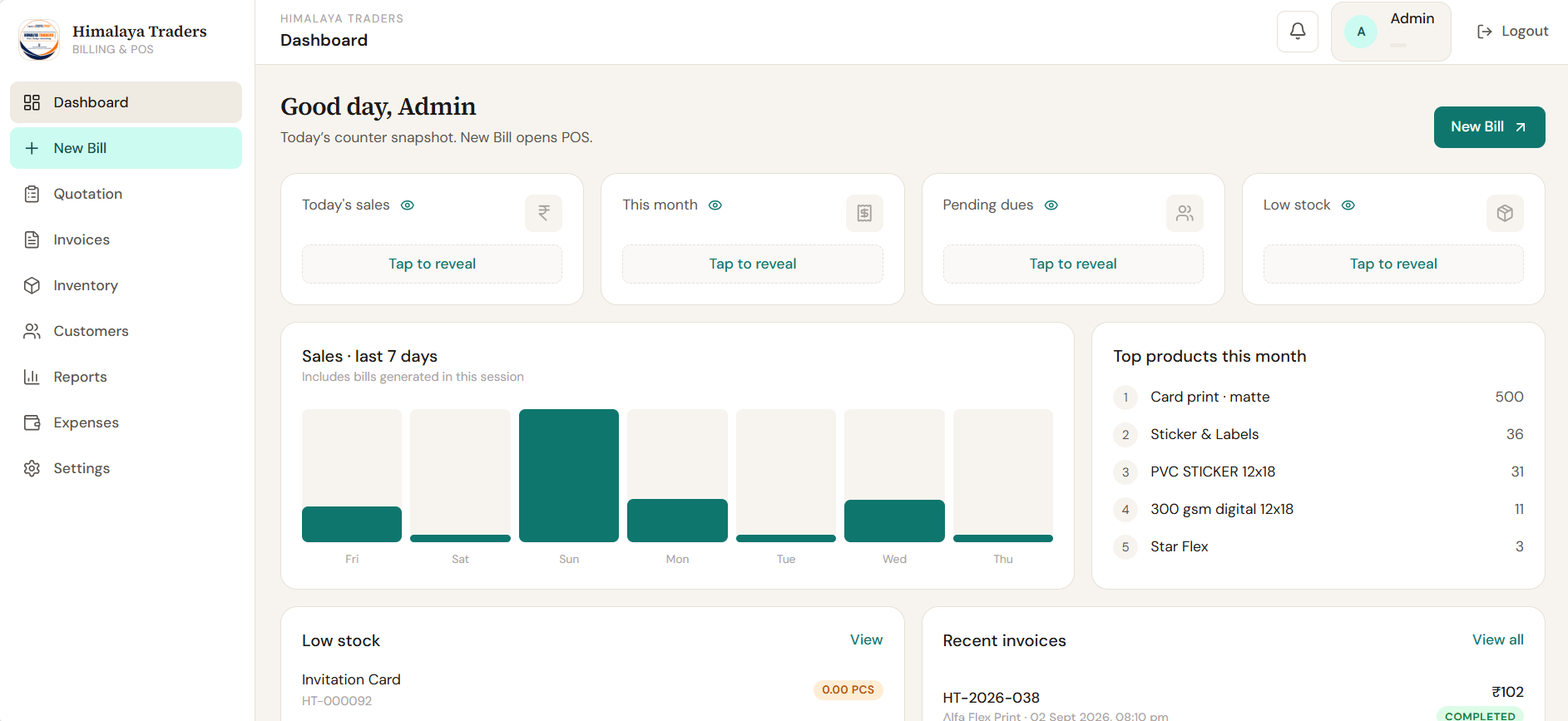Viewport: 1568px width, 721px height.
Task: Tap to reveal Pending dues
Action: (x=1073, y=264)
